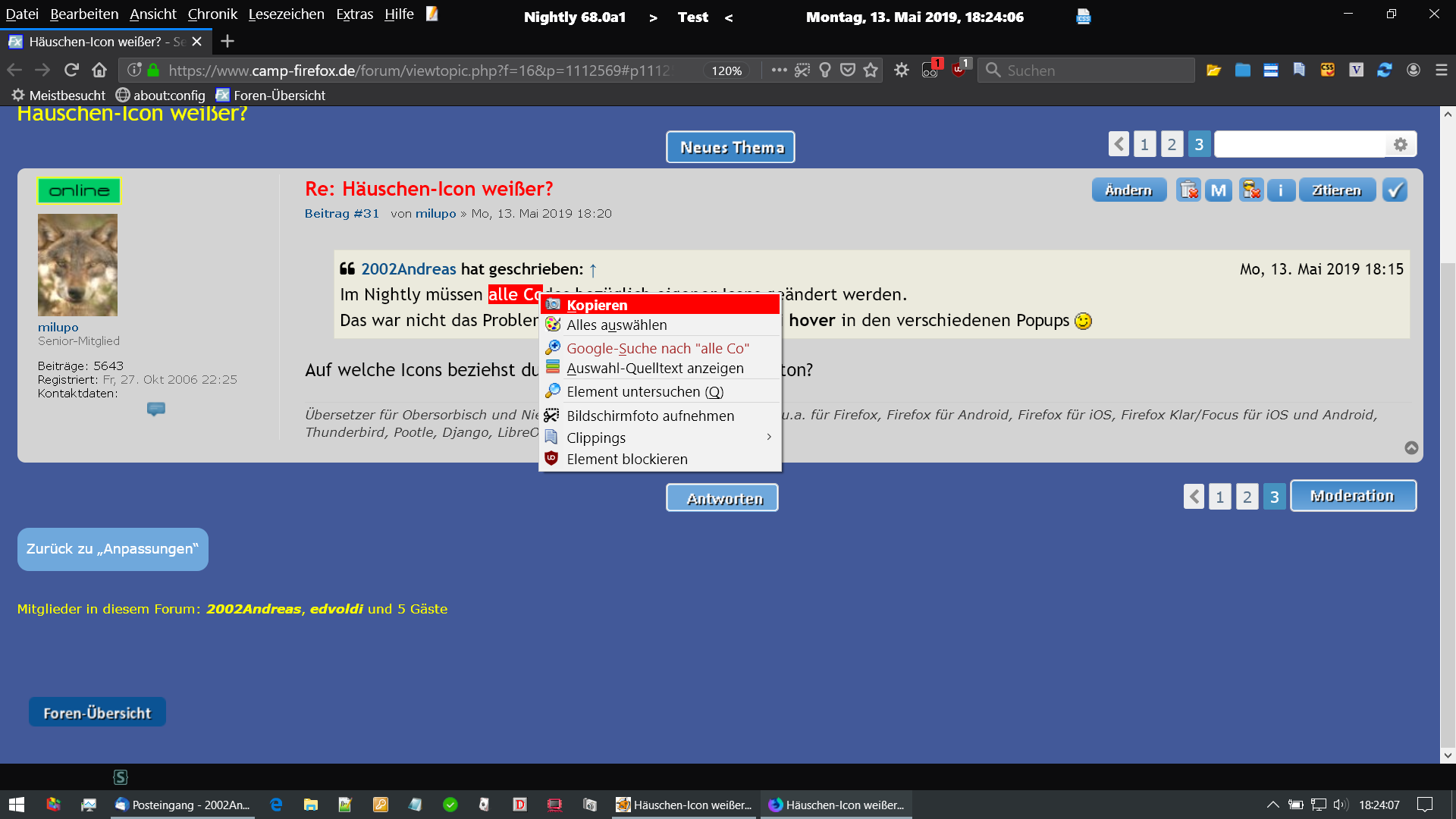Click the post information 'i' icon

pyautogui.click(x=1281, y=190)
